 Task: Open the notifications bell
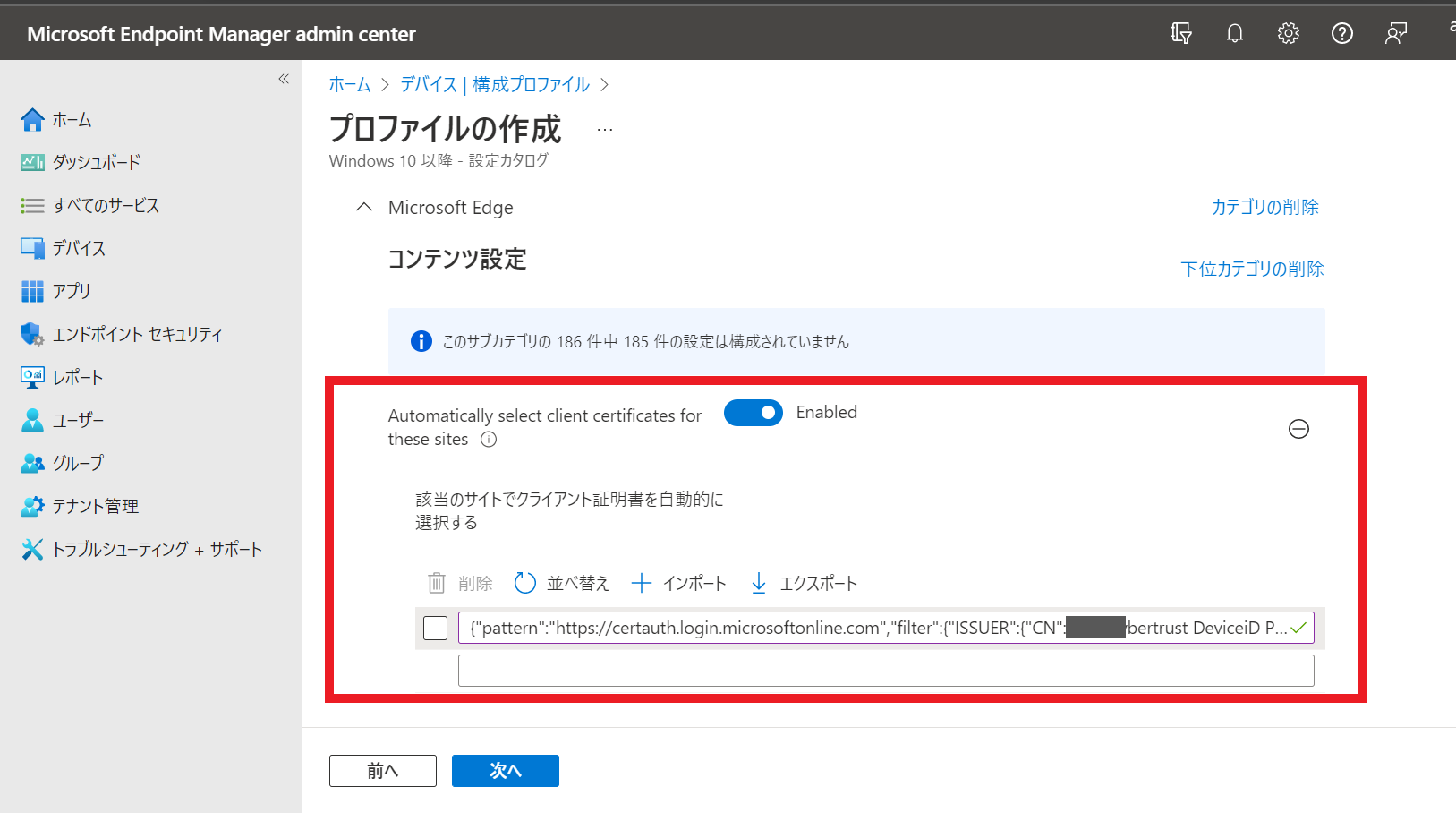click(x=1235, y=33)
